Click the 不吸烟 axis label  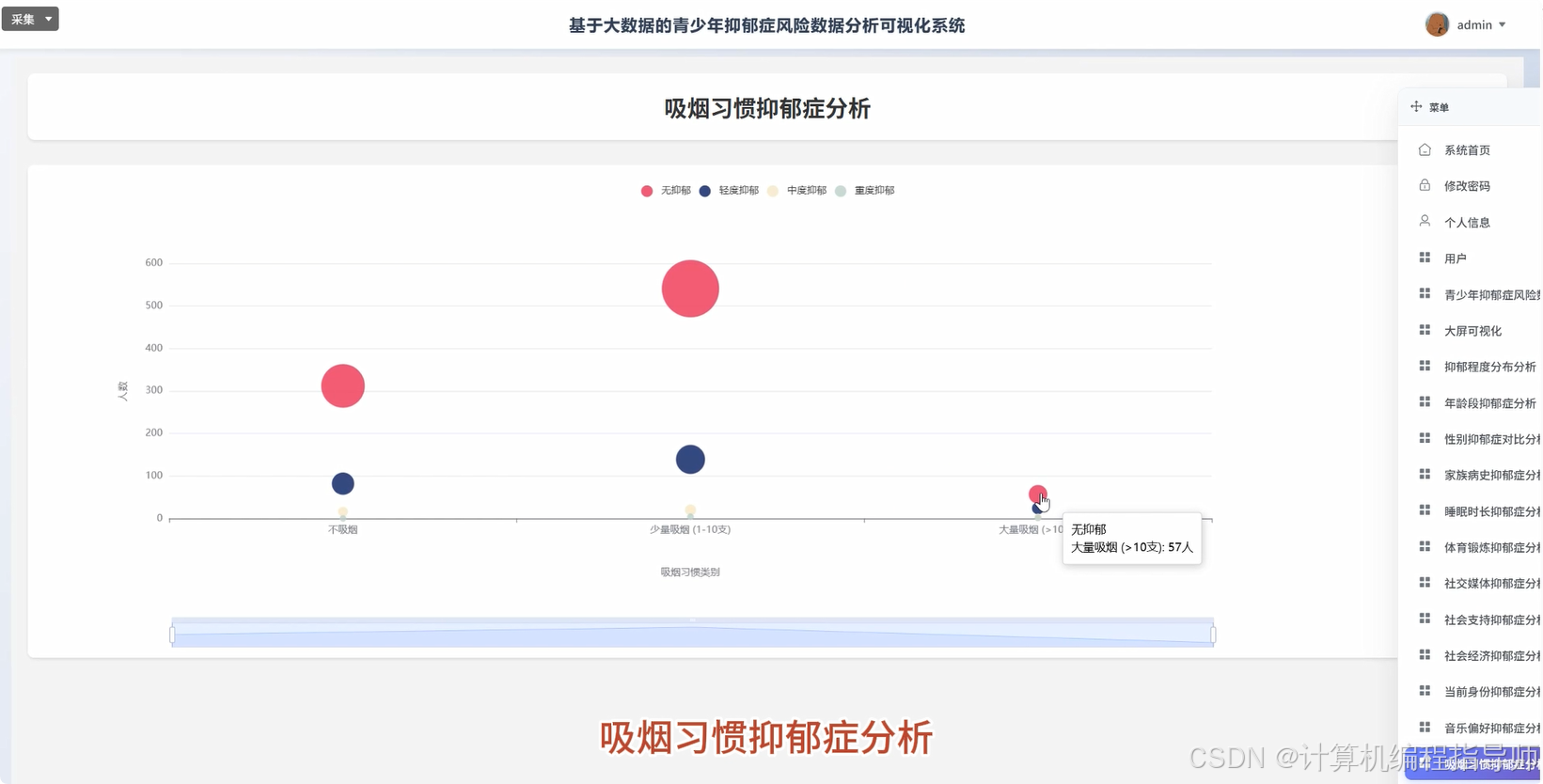click(342, 530)
